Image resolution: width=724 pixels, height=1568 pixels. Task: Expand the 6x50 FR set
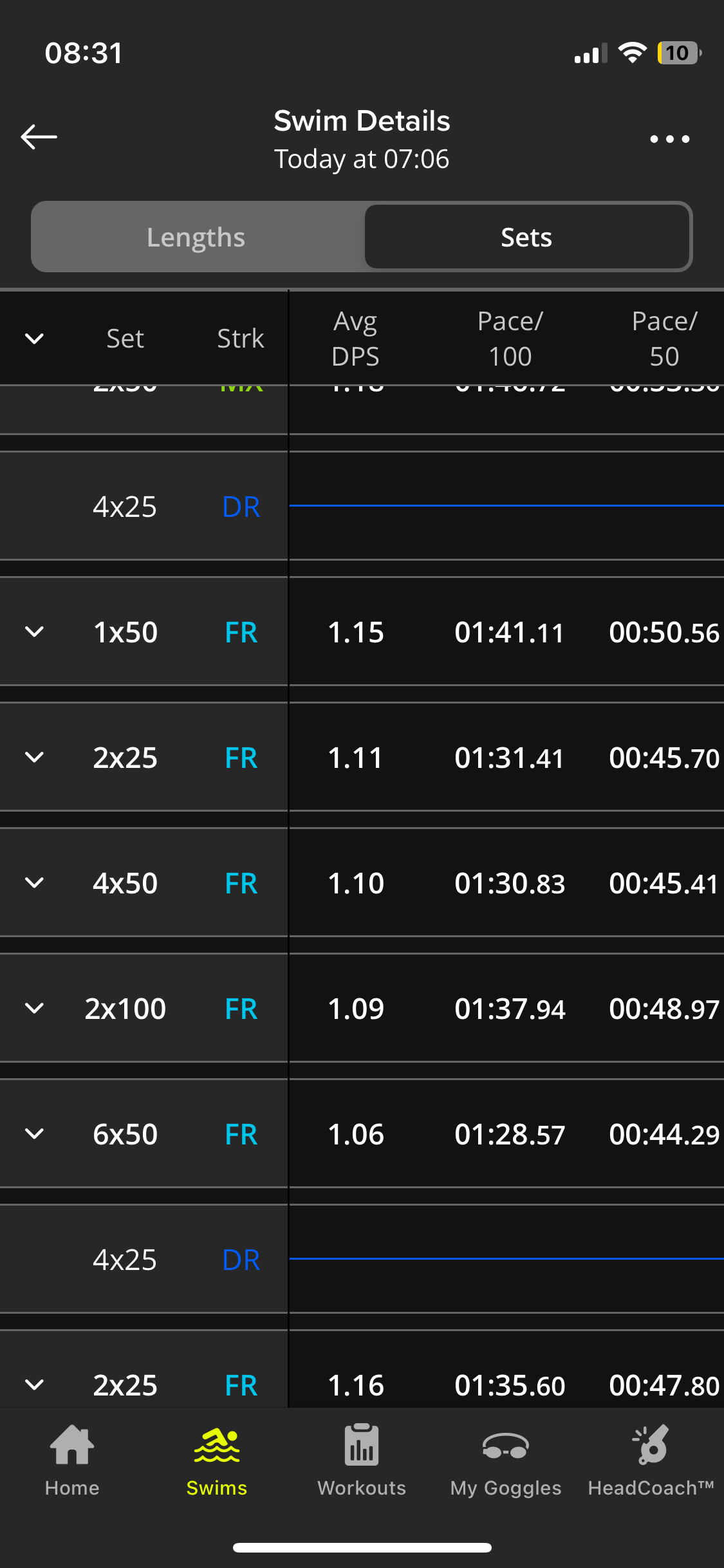click(35, 1134)
